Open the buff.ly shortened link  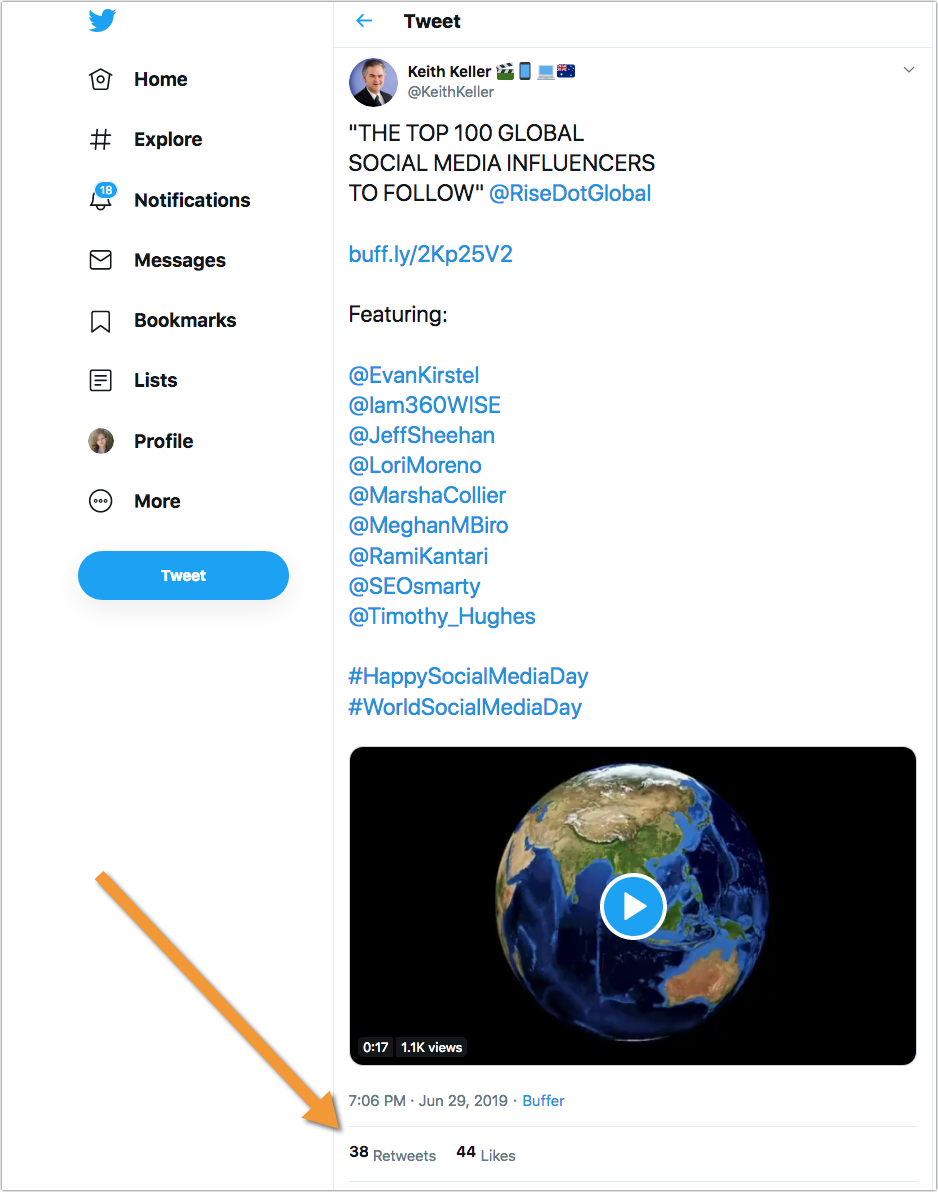(x=429, y=253)
